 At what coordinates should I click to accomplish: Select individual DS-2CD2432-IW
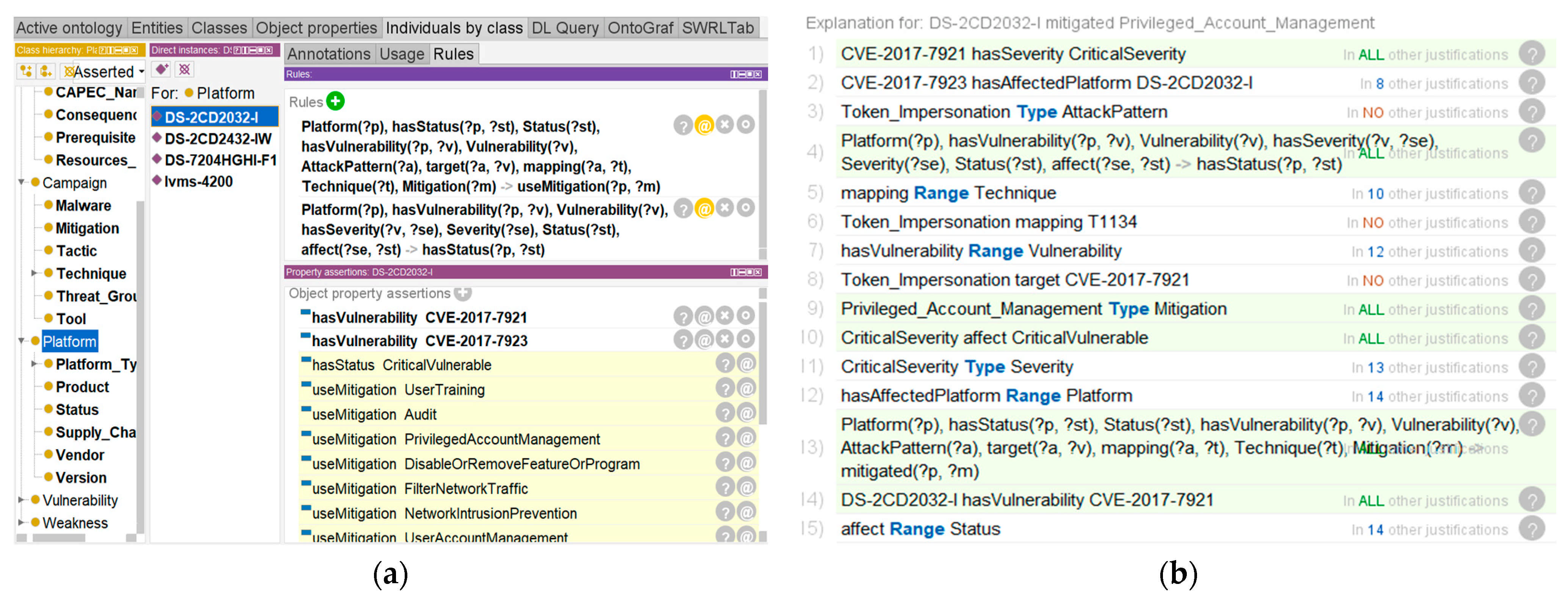click(x=217, y=139)
